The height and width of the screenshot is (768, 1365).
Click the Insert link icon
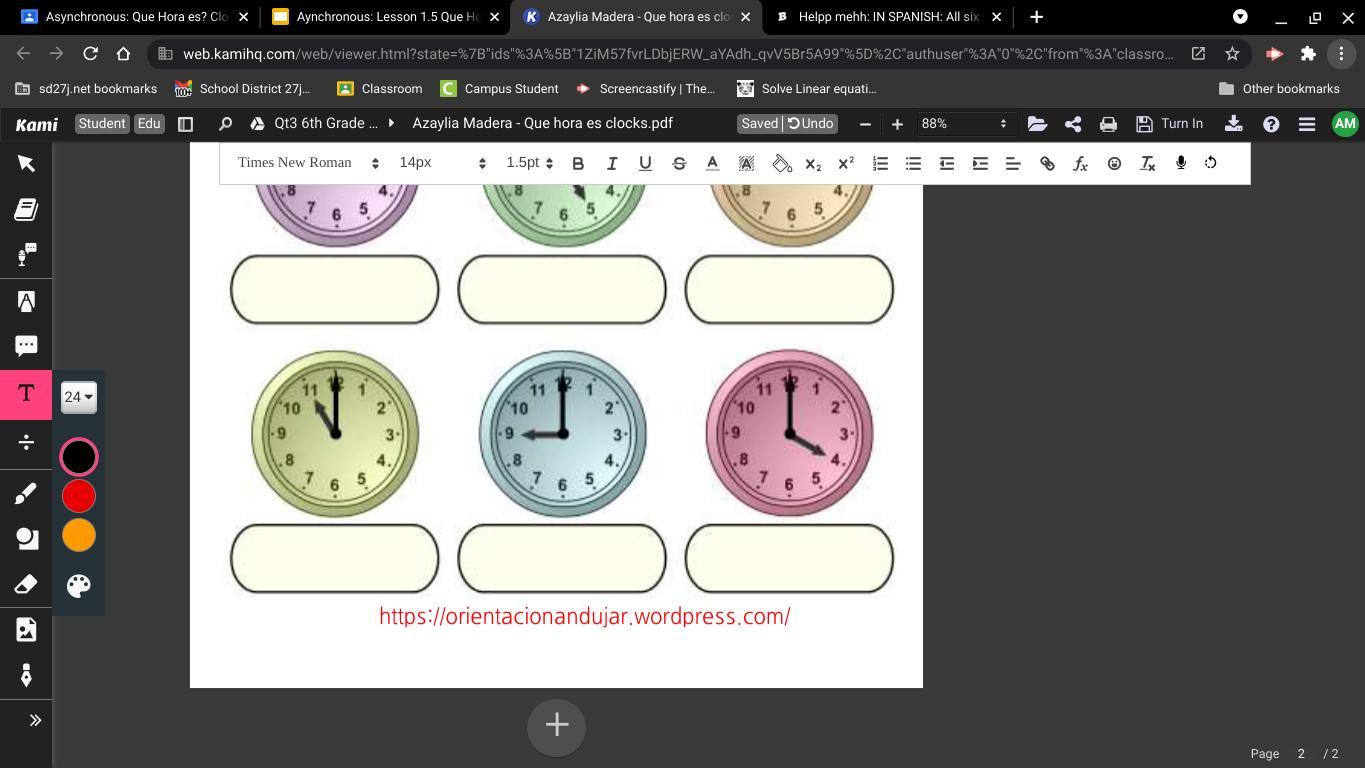click(x=1047, y=163)
